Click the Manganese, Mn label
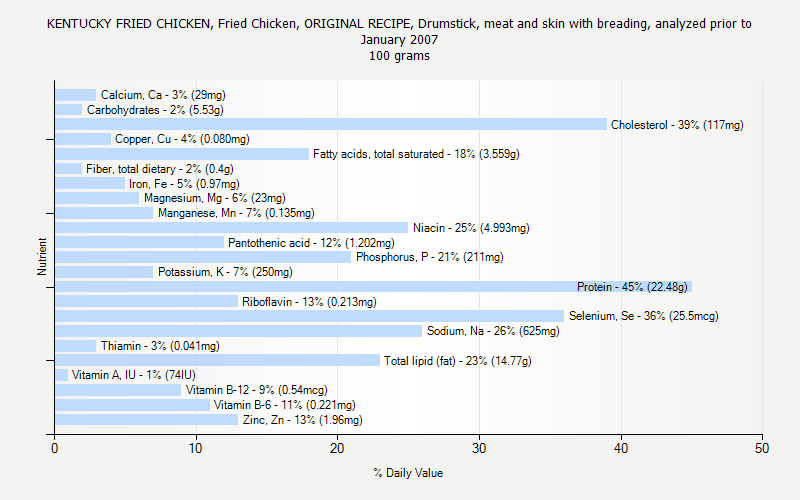 pos(236,213)
